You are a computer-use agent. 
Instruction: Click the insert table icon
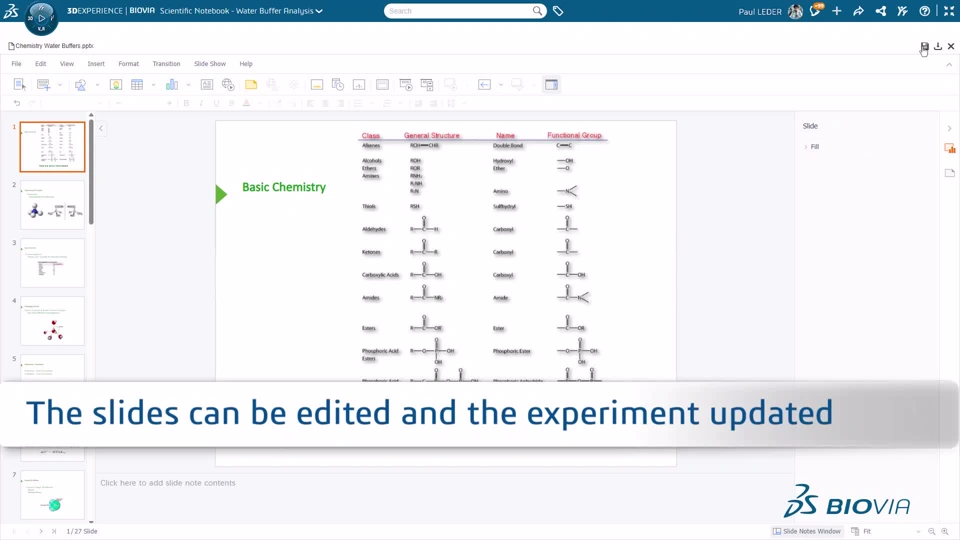point(137,85)
